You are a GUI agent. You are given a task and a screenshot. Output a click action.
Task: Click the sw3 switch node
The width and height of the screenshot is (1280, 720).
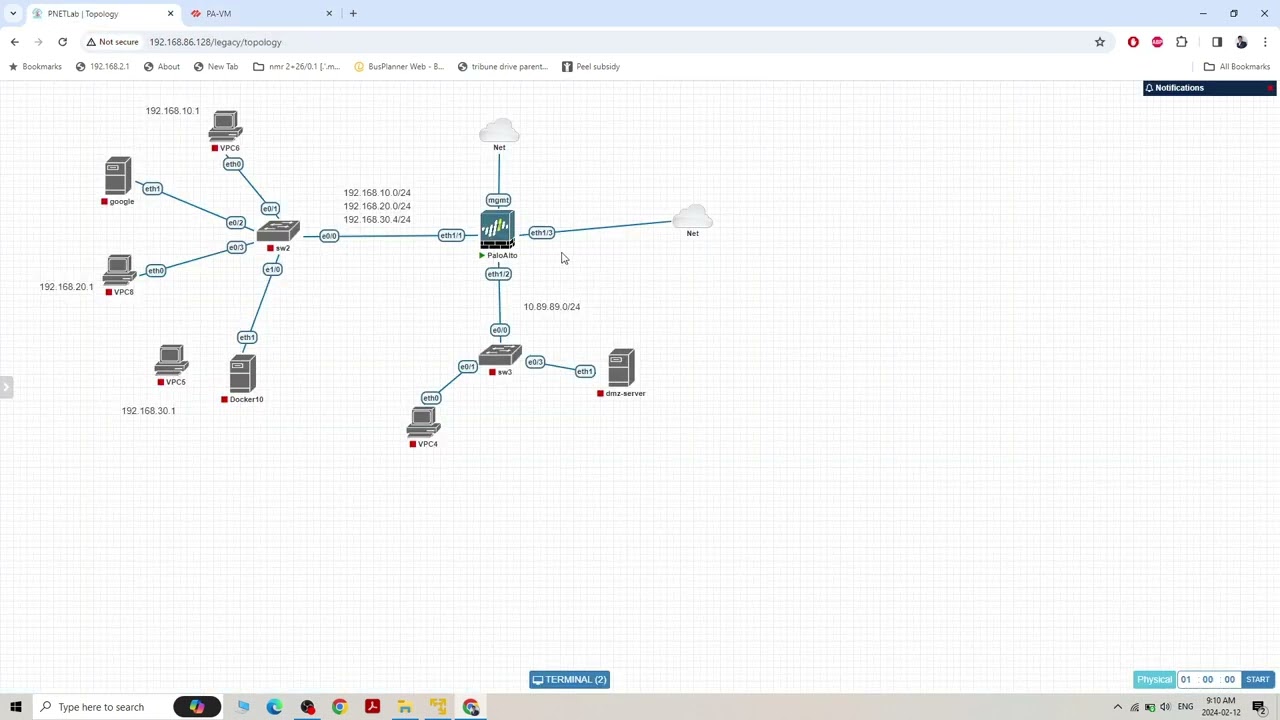click(500, 356)
